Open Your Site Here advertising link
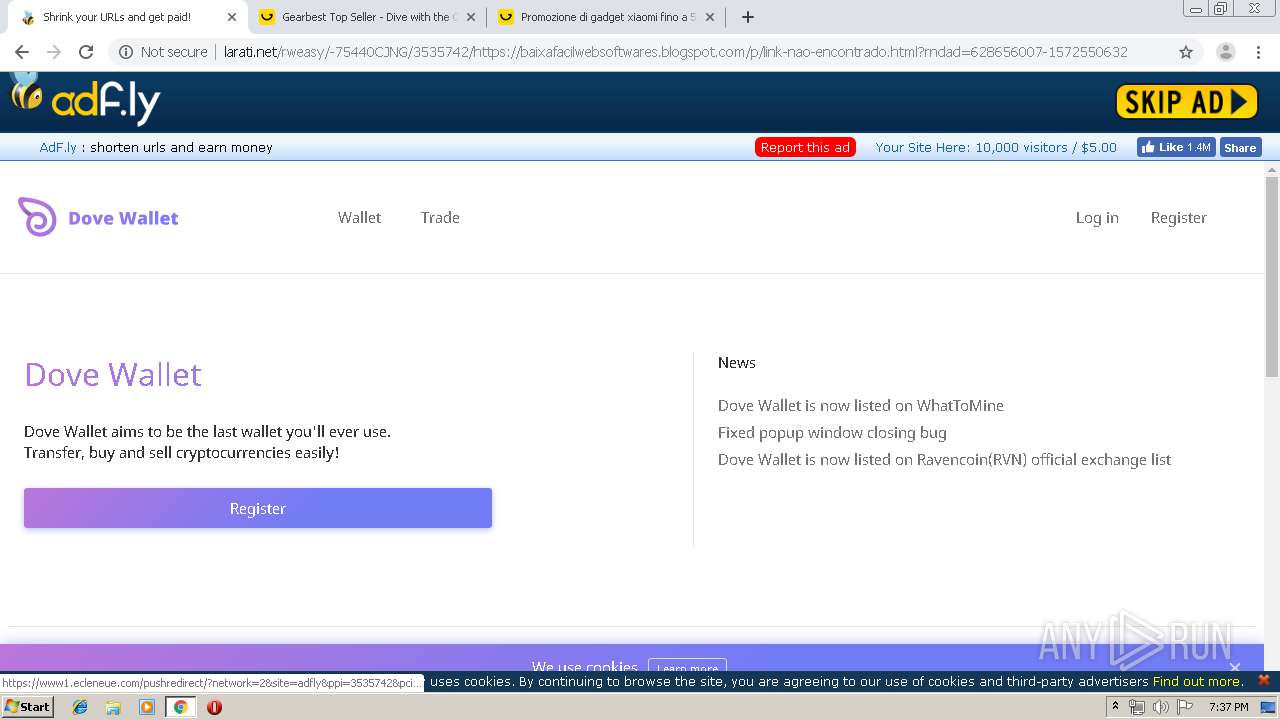 click(995, 147)
